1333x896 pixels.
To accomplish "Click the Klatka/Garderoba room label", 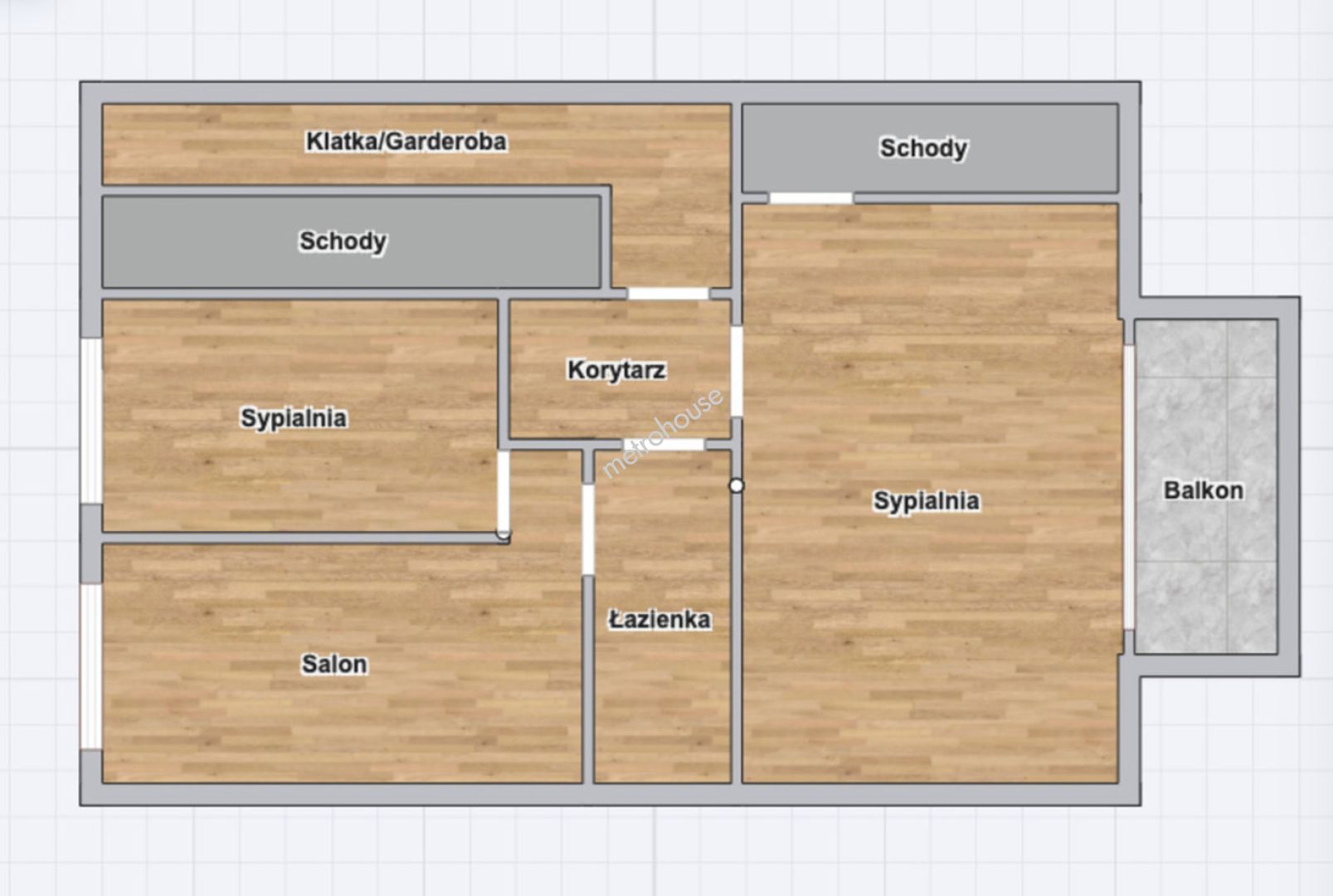I will (x=406, y=142).
